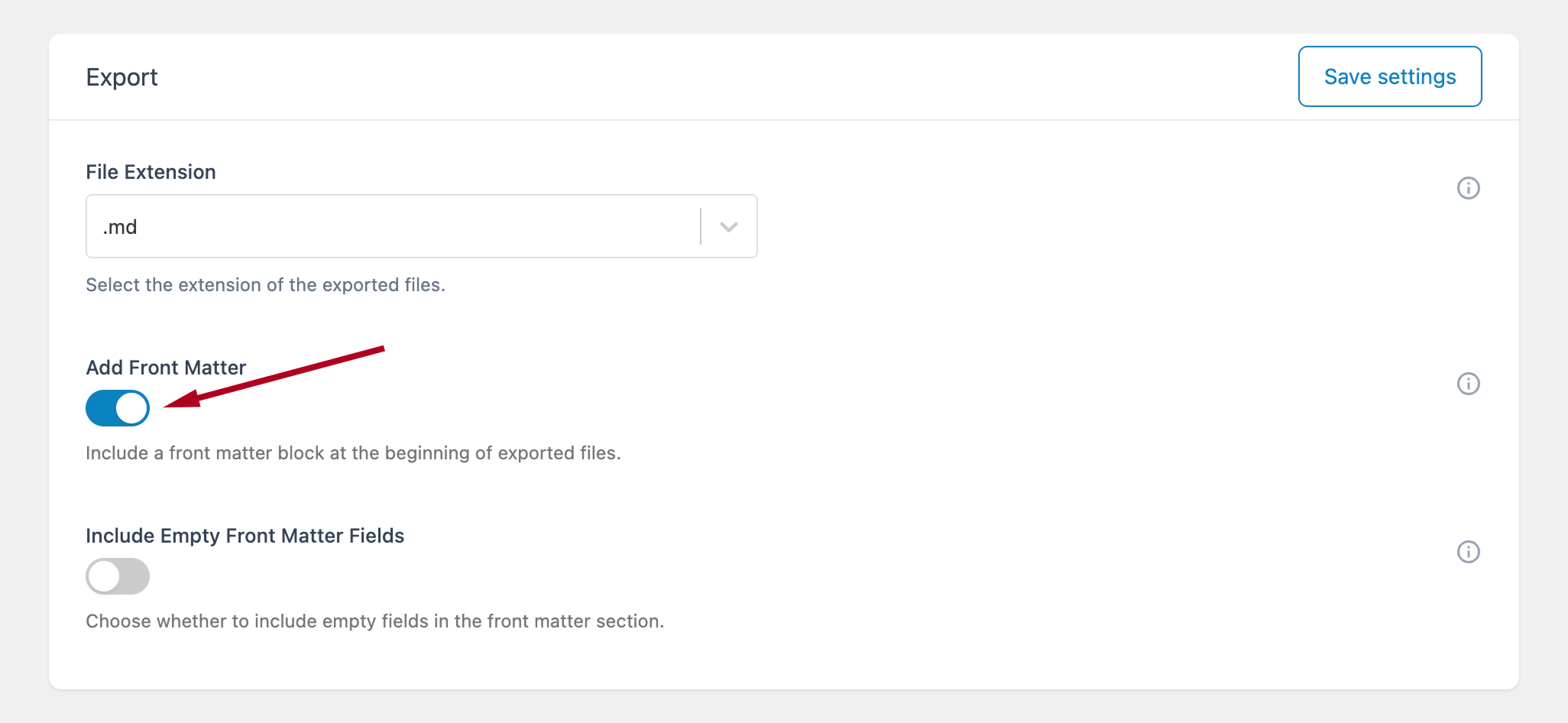This screenshot has width=1568, height=723.
Task: Click the blue front matter switch handle
Action: point(131,408)
